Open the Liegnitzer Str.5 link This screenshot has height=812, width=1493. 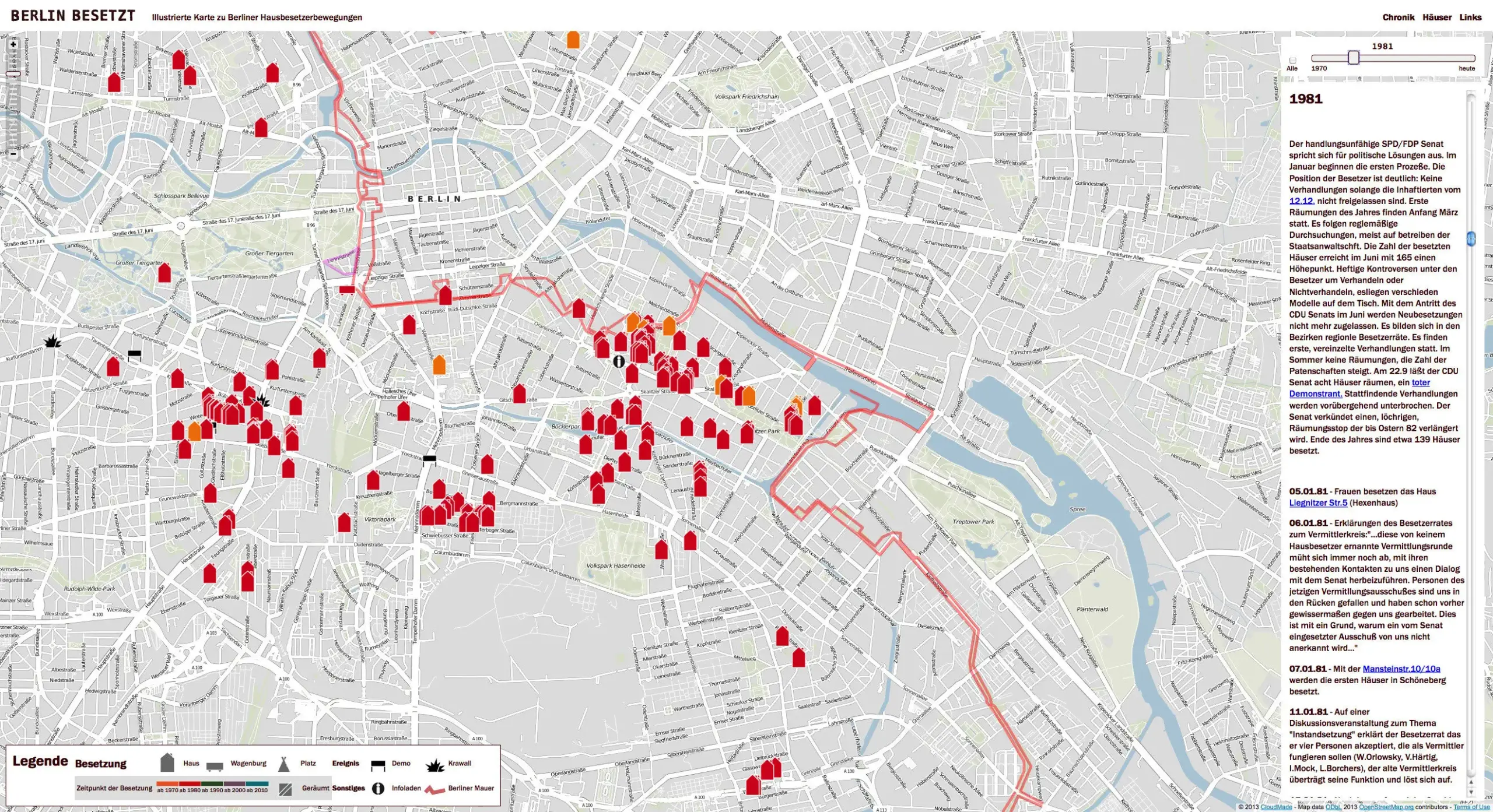click(x=1318, y=503)
